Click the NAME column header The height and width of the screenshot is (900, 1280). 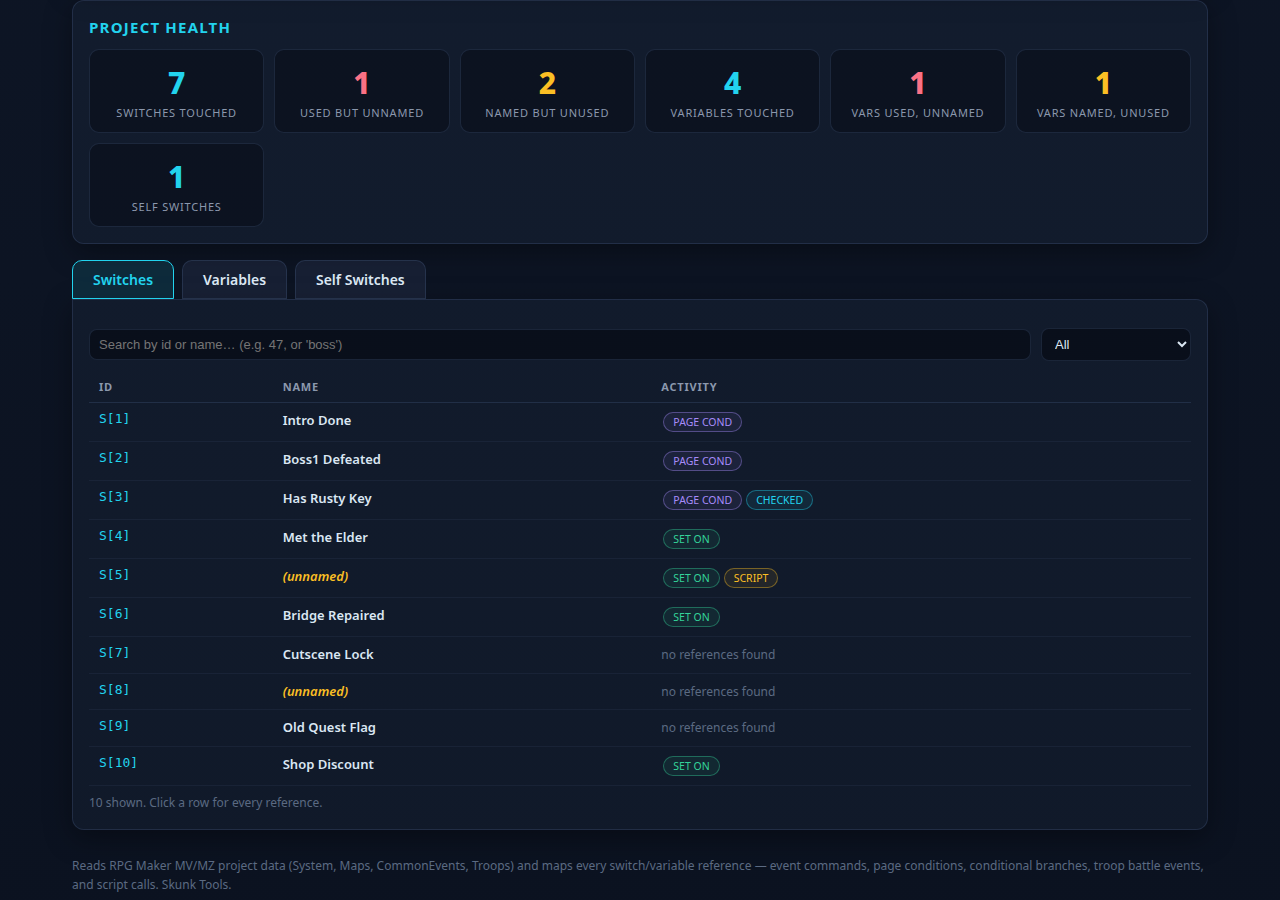300,387
